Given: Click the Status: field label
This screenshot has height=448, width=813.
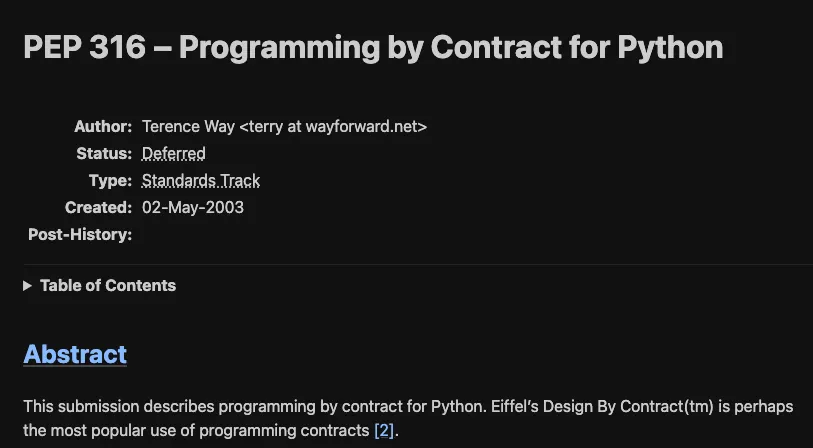Looking at the screenshot, I should coord(104,153).
